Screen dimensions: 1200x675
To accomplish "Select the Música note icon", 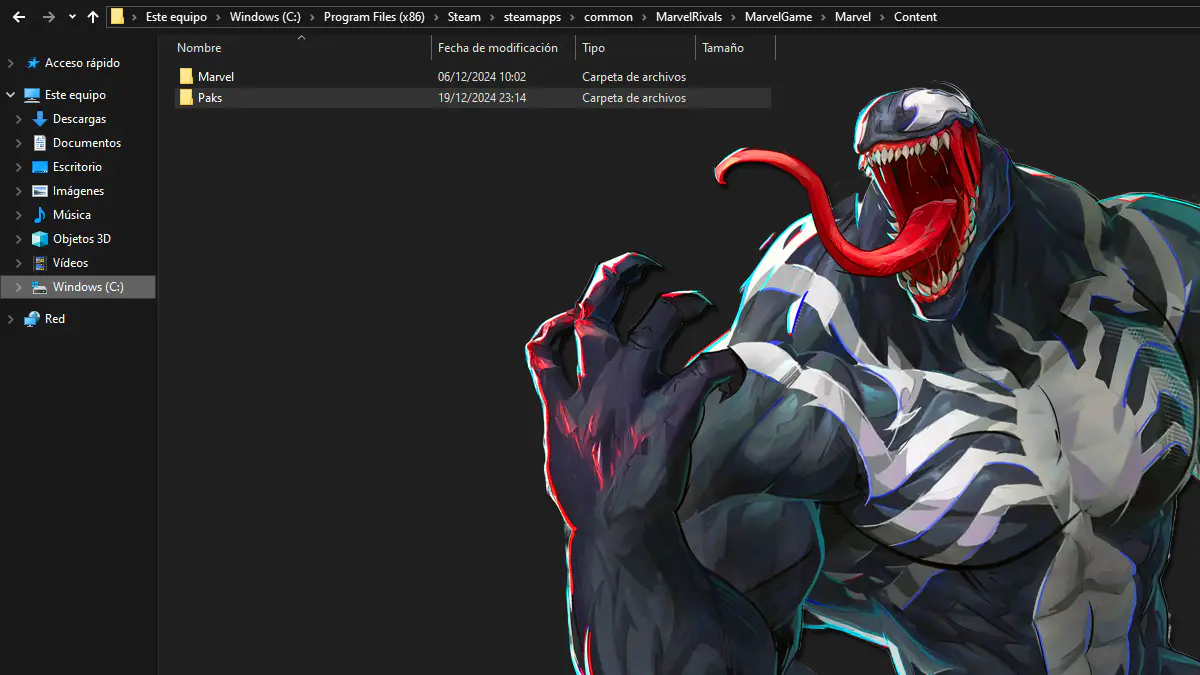I will tap(40, 215).
